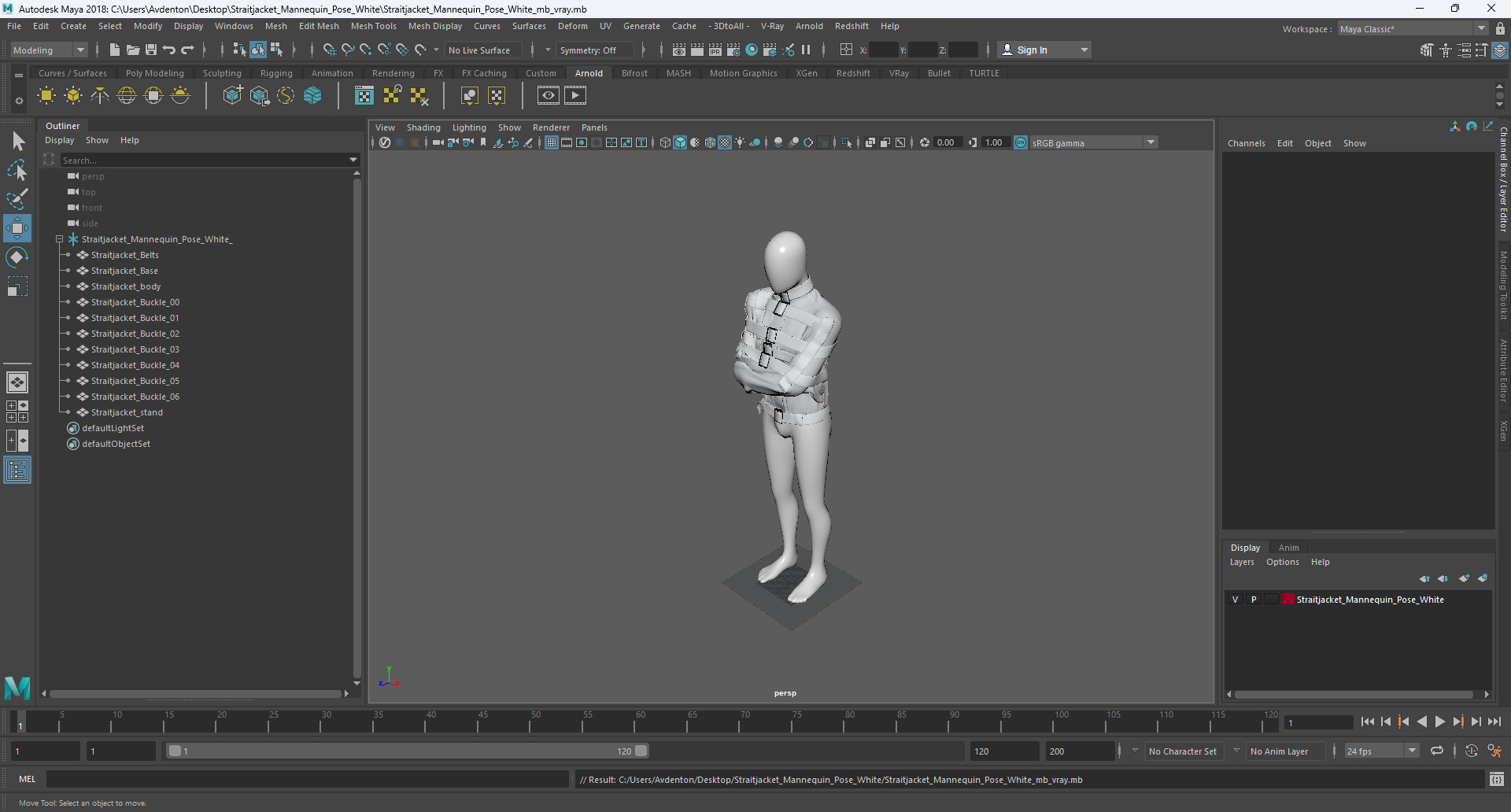Open the Deform menu
The width and height of the screenshot is (1511, 812).
point(573,26)
